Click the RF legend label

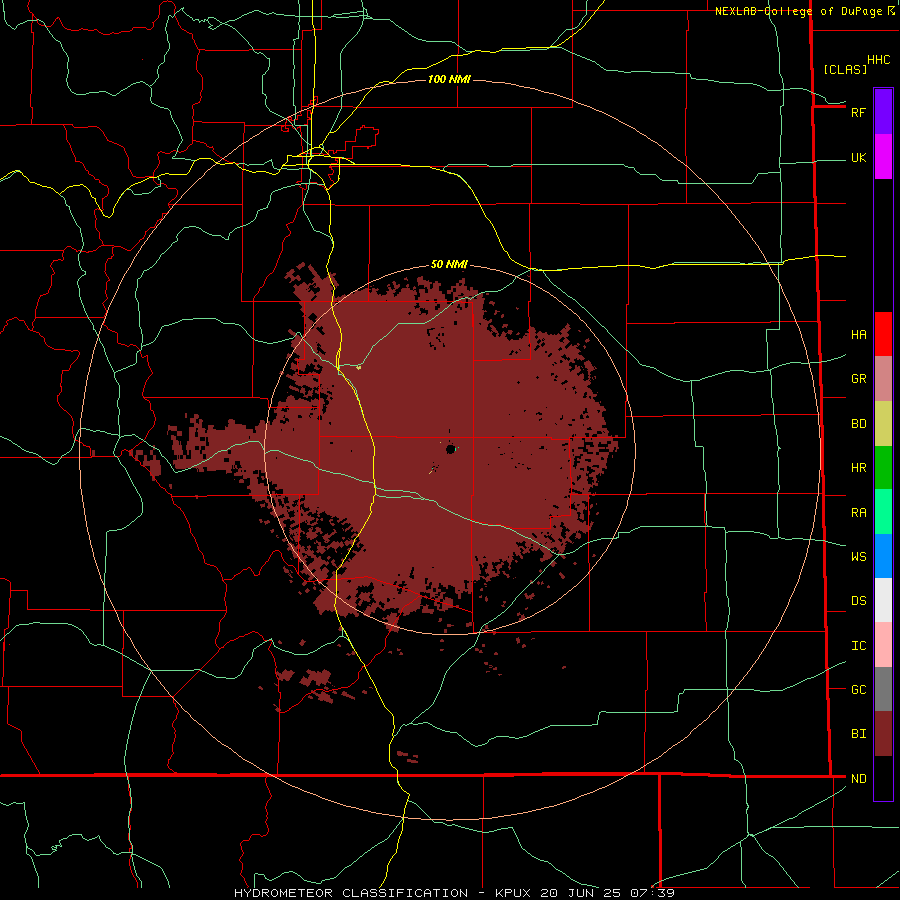tap(858, 112)
